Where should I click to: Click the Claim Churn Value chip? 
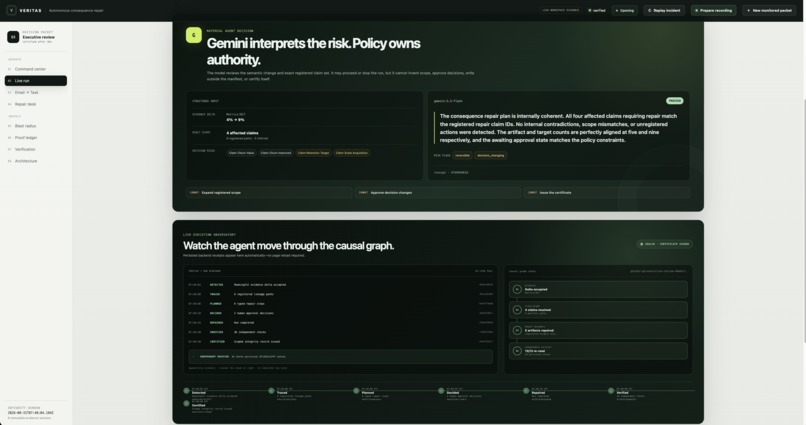tap(241, 153)
